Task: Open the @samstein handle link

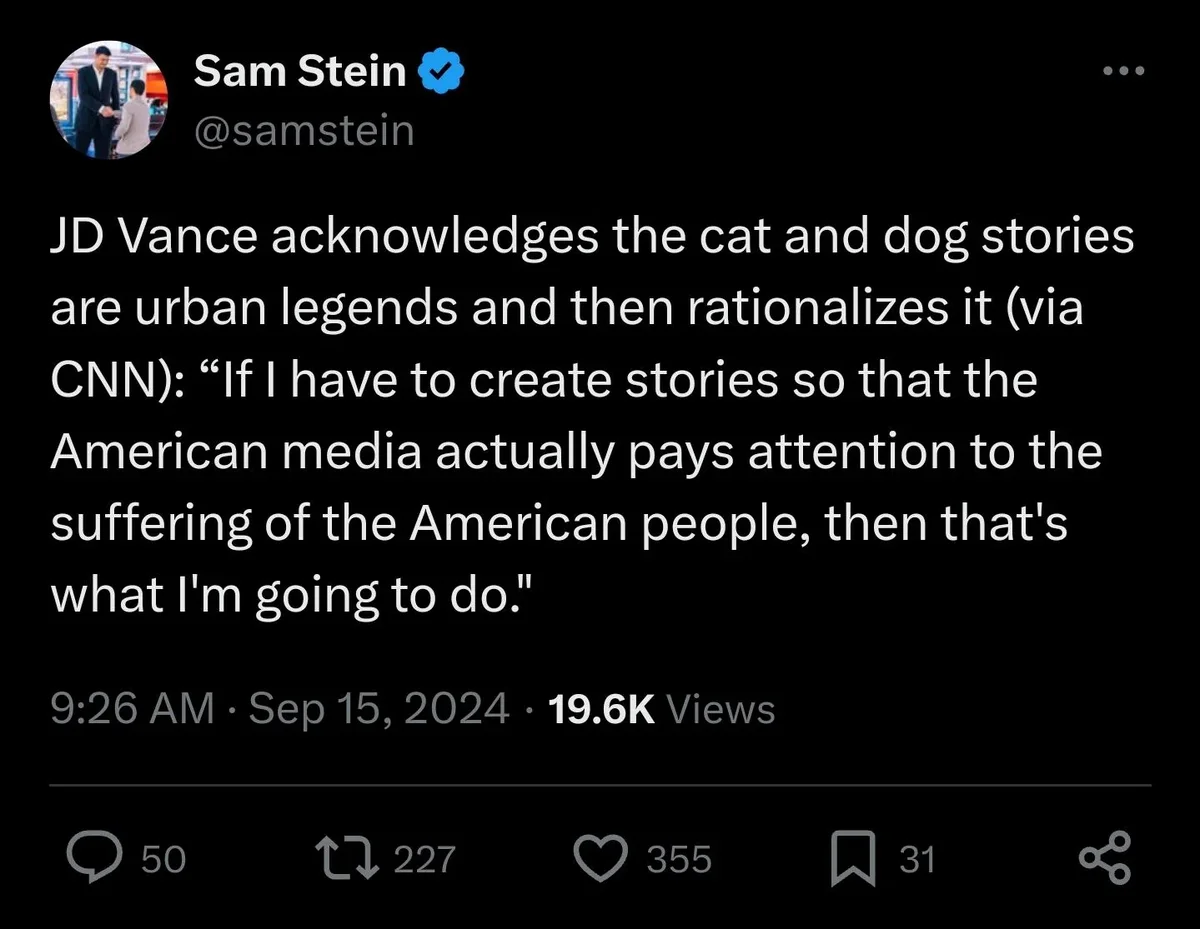Action: (303, 130)
